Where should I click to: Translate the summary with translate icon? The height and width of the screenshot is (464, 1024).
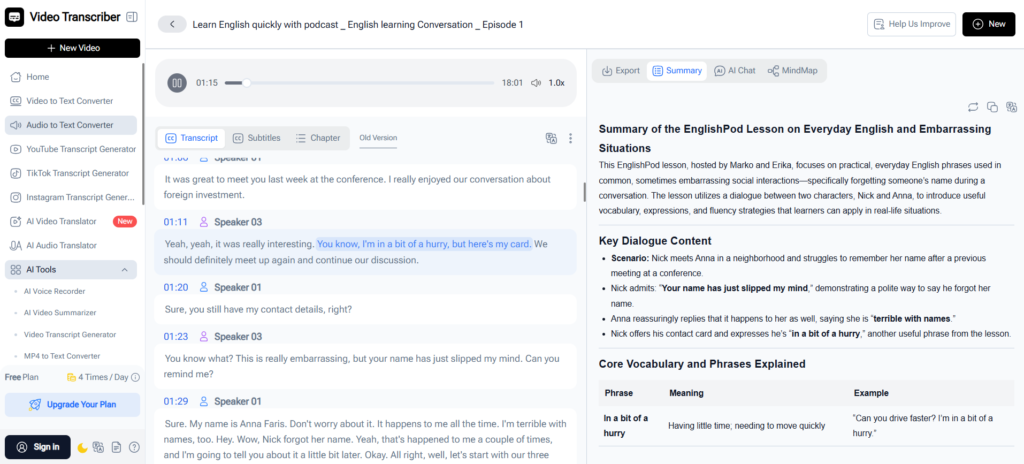tap(1012, 107)
